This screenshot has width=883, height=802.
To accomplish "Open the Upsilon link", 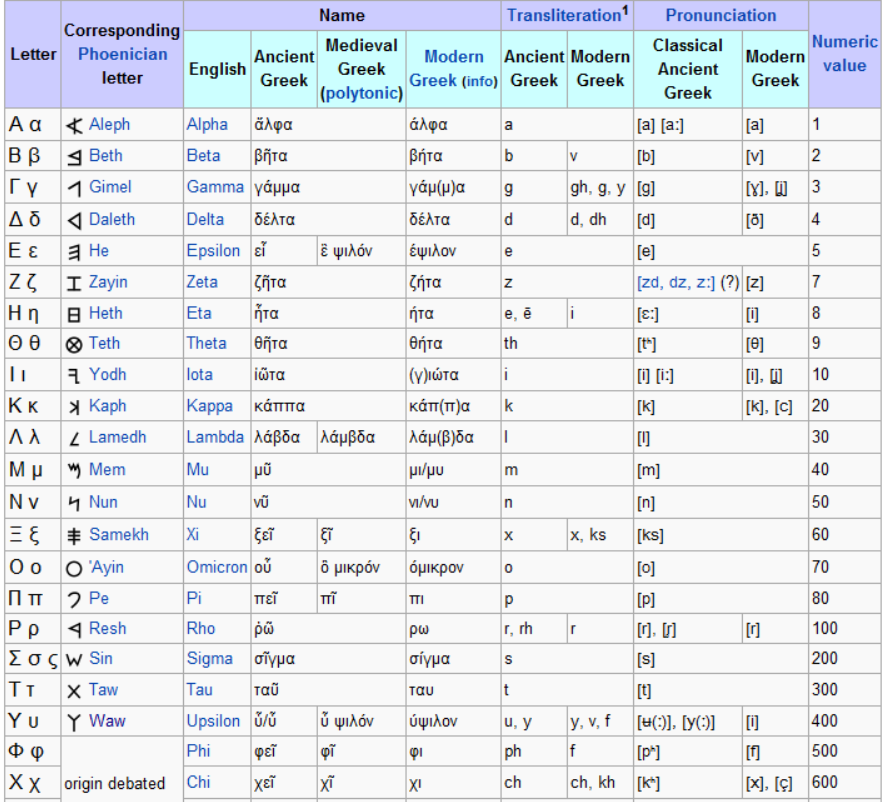I will [x=213, y=721].
